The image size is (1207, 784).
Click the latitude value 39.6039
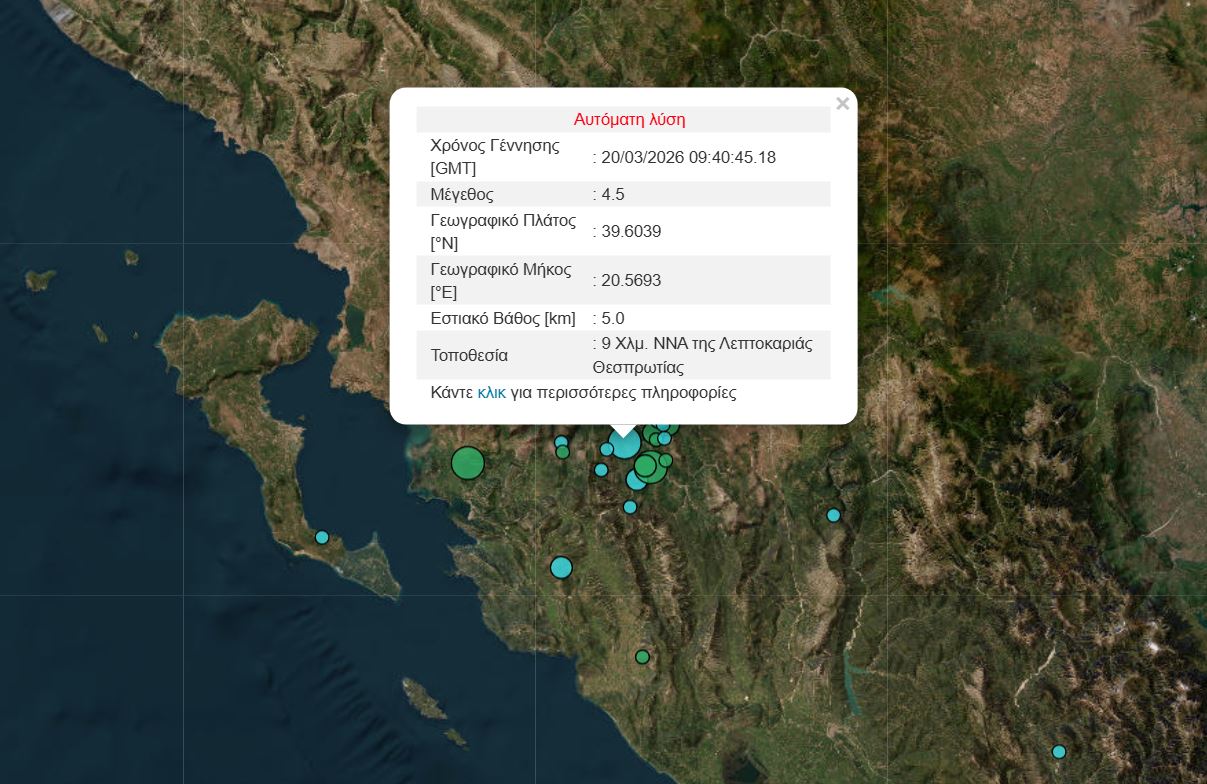tap(630, 231)
